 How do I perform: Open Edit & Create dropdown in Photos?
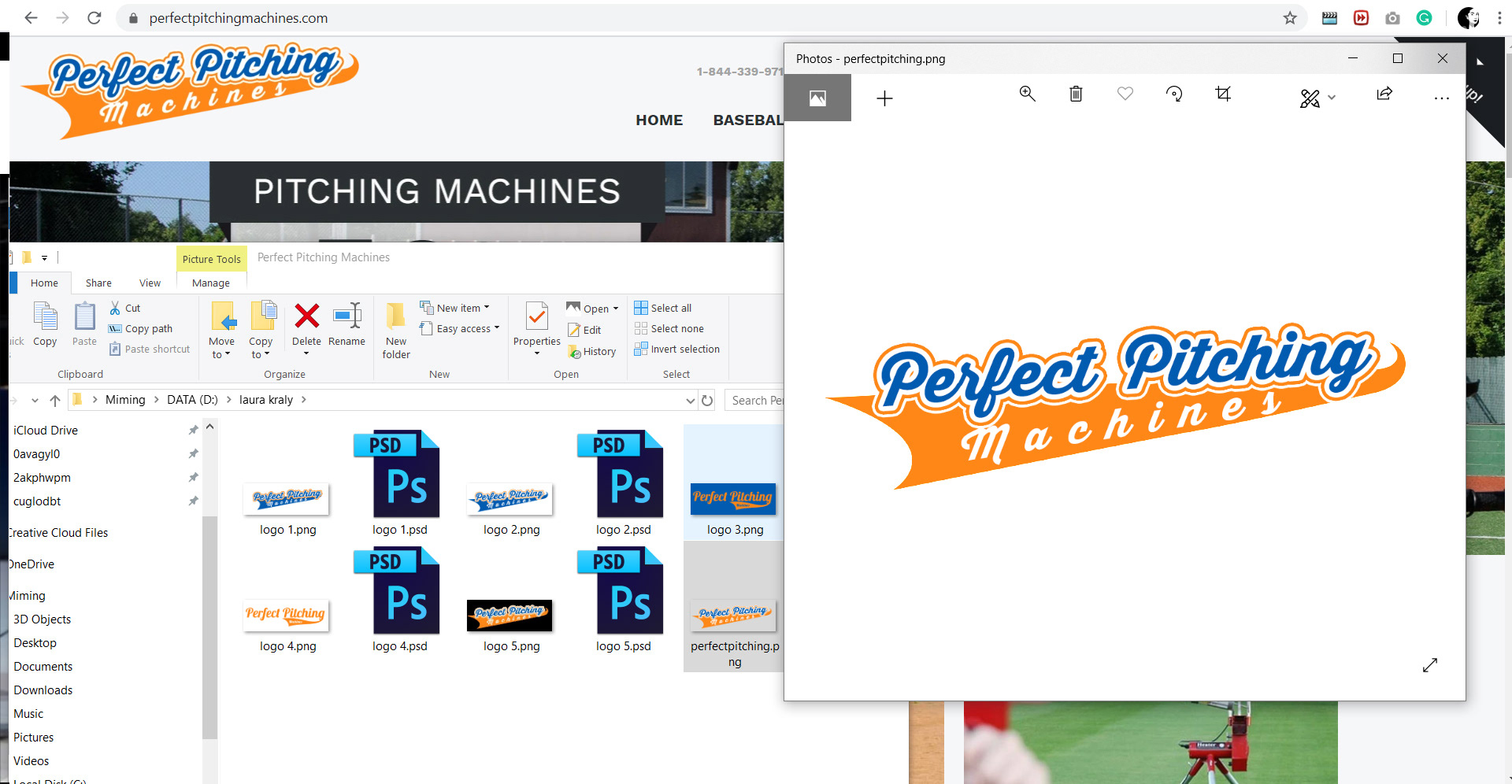point(1317,98)
